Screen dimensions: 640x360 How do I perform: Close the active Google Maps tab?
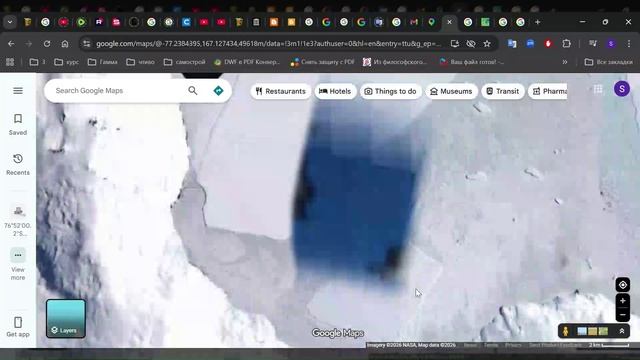click(449, 22)
